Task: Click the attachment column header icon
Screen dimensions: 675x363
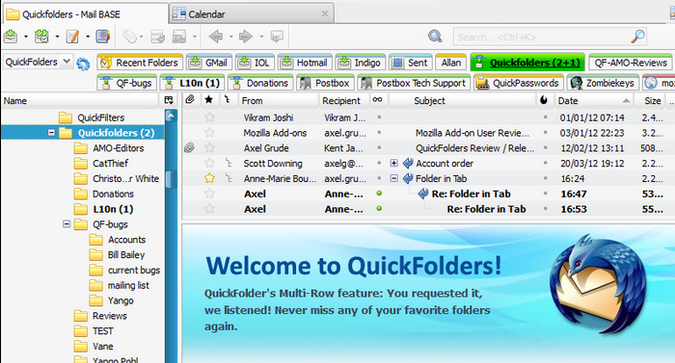Action: click(x=190, y=100)
